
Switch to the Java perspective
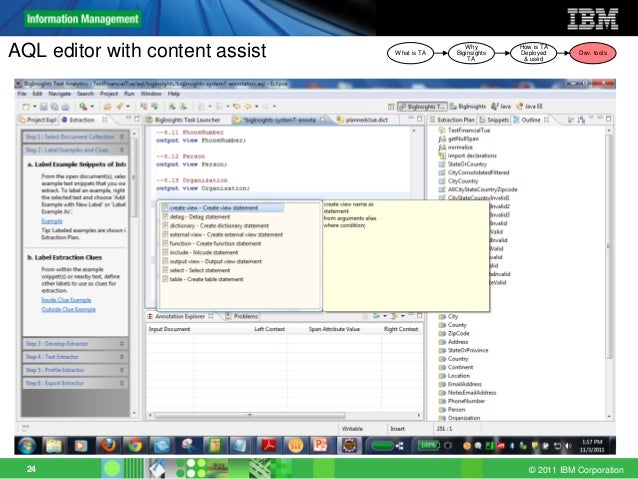pyautogui.click(x=501, y=106)
